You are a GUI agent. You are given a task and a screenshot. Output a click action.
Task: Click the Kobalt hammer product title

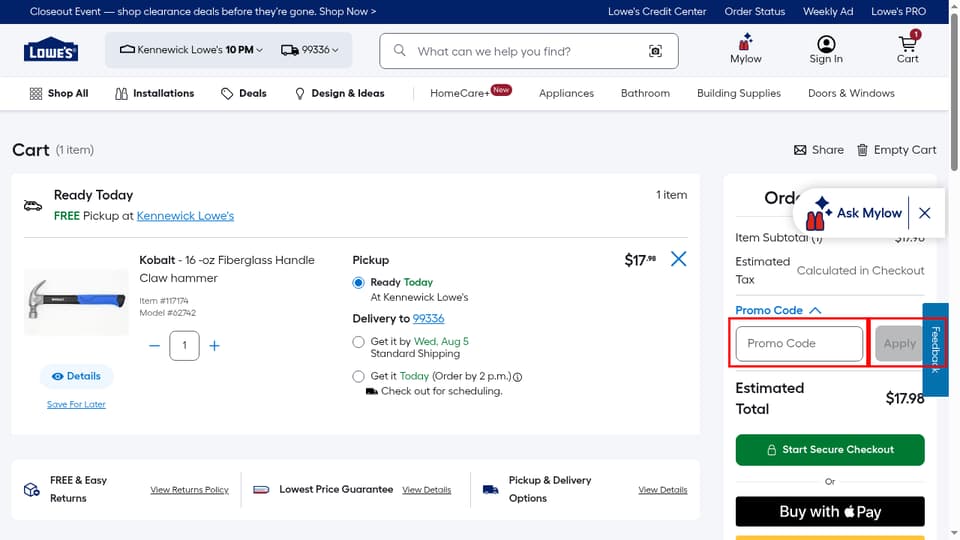pos(227,269)
